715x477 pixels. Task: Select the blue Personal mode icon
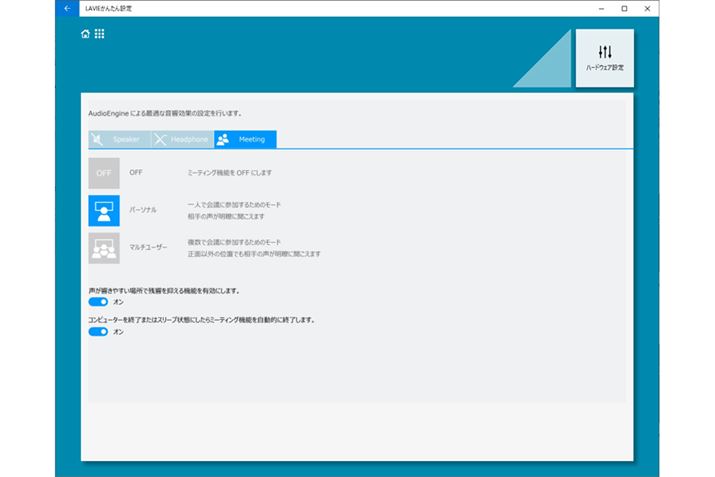point(104,210)
